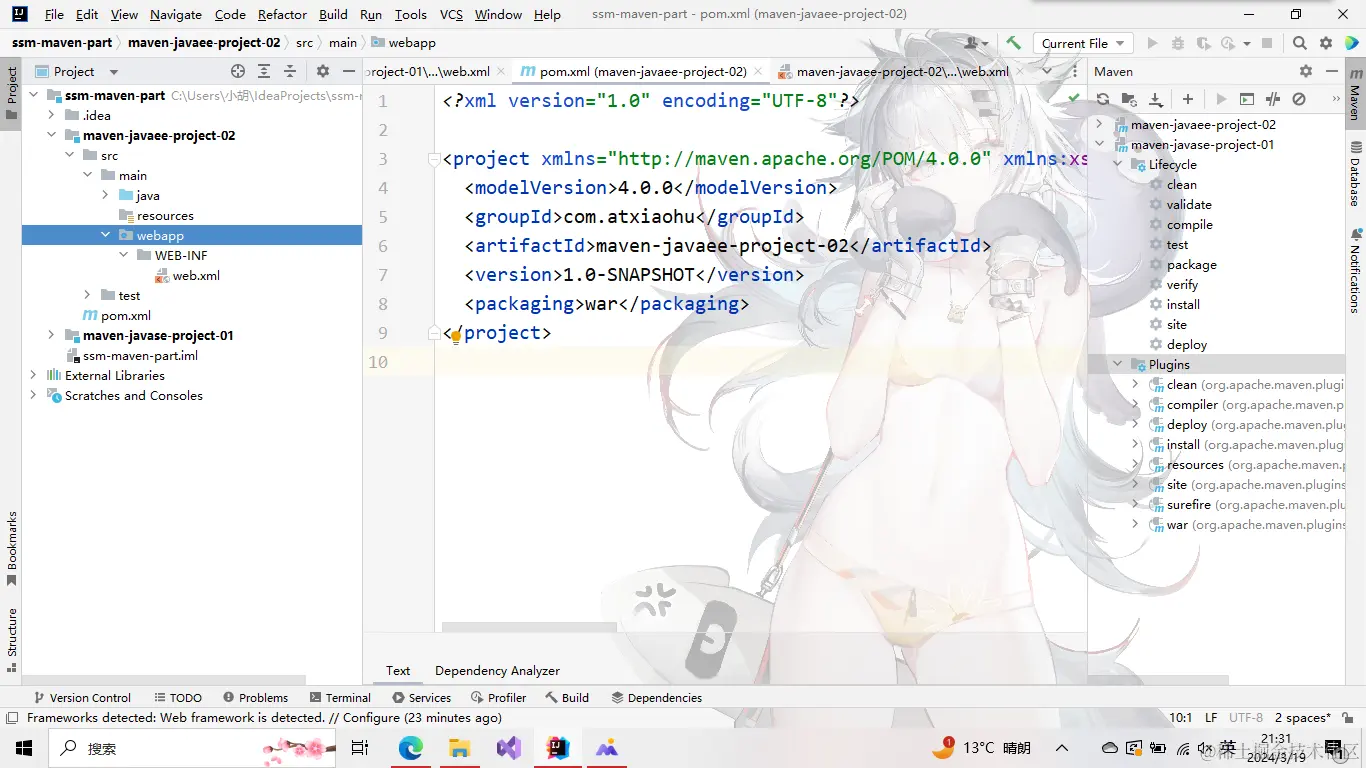Screen dimensions: 1366x768
Task: Open Microsoft Edge from Windows taskbar
Action: (x=410, y=747)
